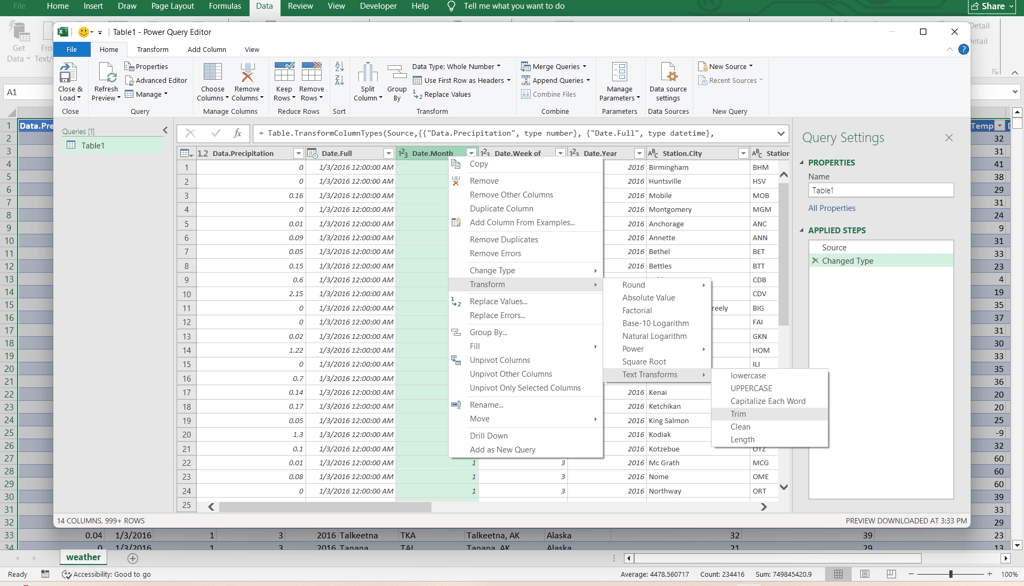Collapse the Queries pane
The height and width of the screenshot is (586, 1024).
pos(165,131)
